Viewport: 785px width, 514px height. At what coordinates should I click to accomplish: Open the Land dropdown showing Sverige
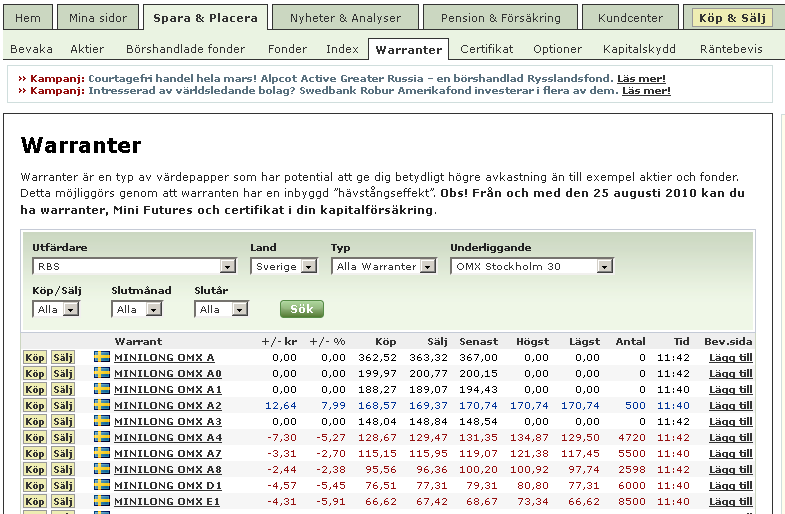(x=283, y=266)
